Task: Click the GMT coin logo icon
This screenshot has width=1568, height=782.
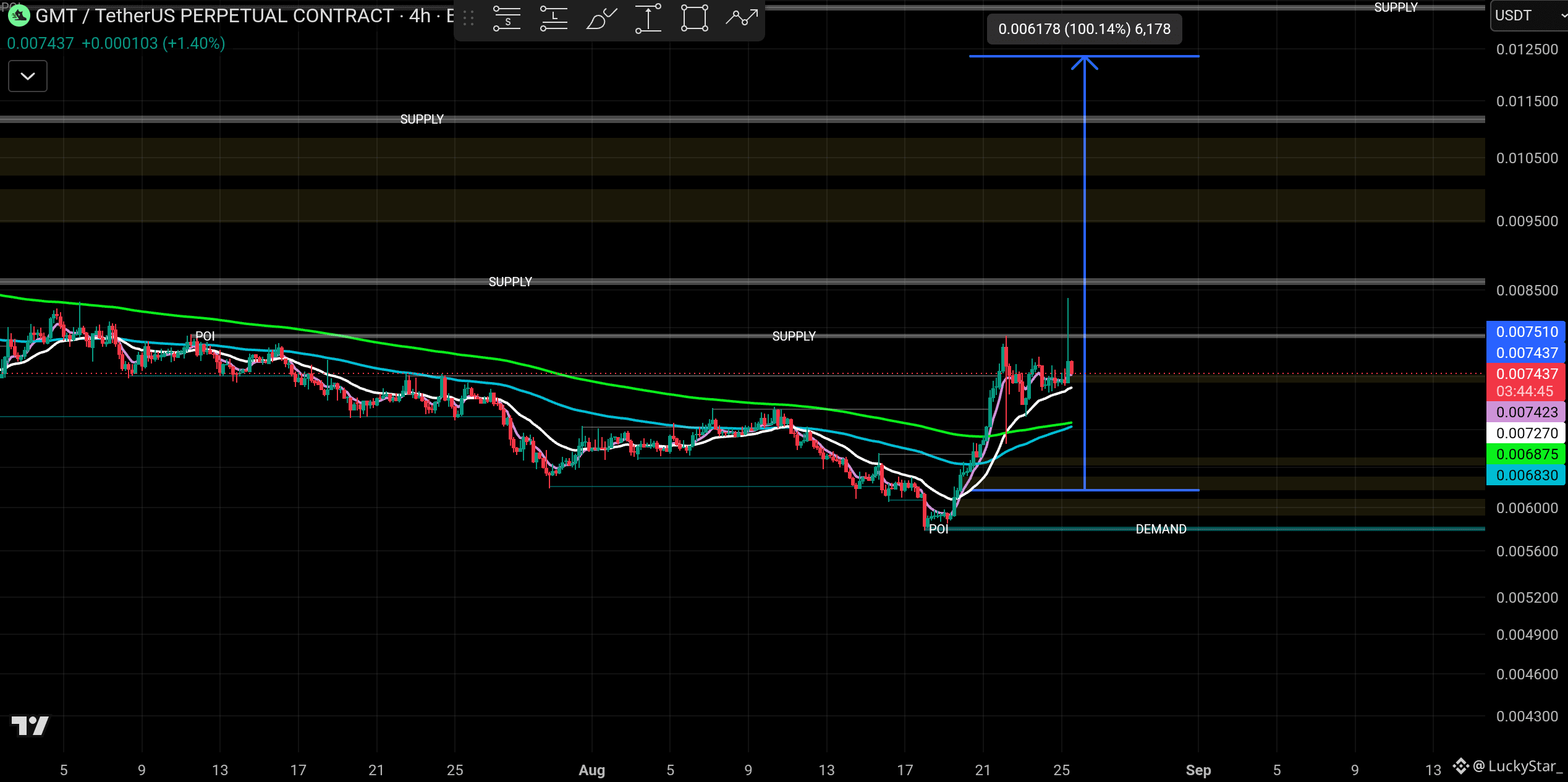Action: 19,15
